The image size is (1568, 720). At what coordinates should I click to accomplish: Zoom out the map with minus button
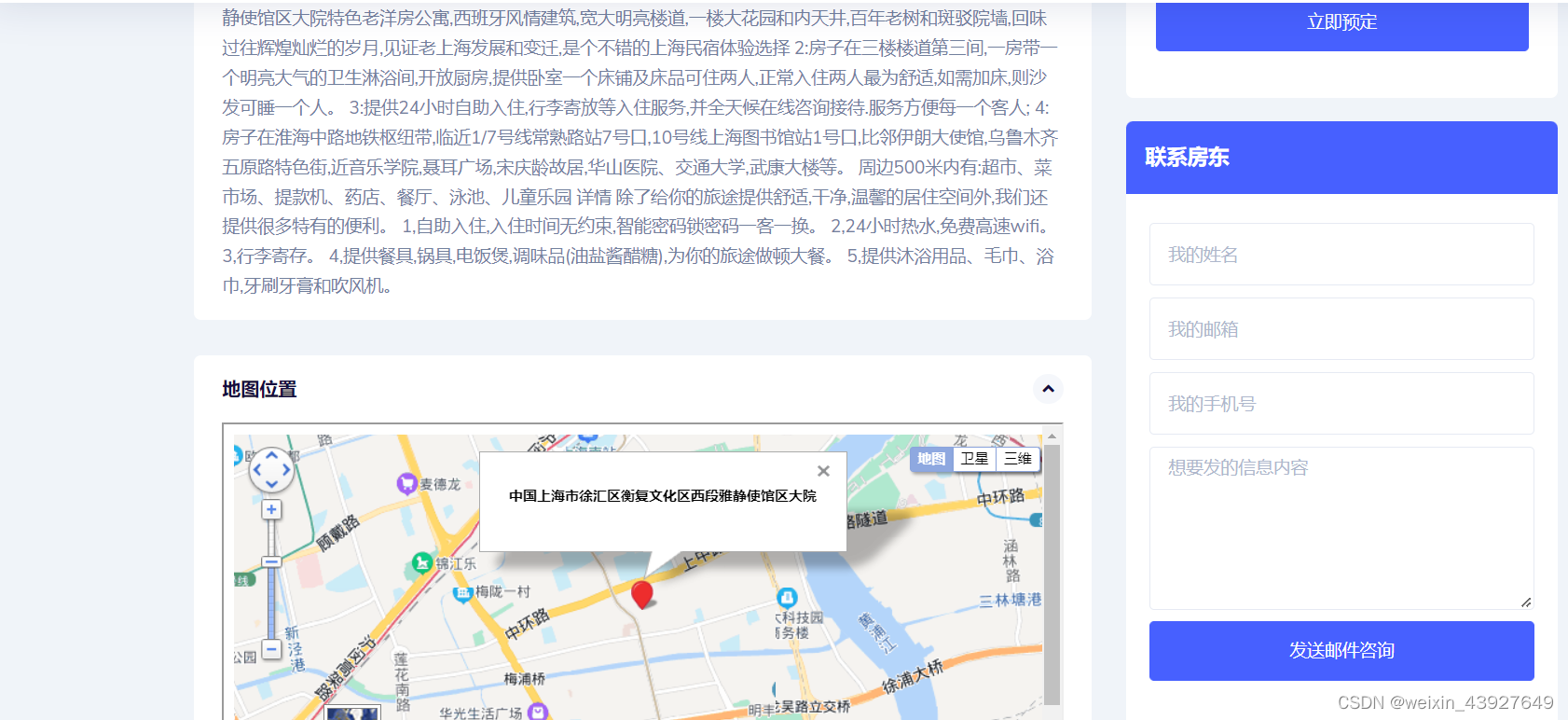(x=271, y=648)
